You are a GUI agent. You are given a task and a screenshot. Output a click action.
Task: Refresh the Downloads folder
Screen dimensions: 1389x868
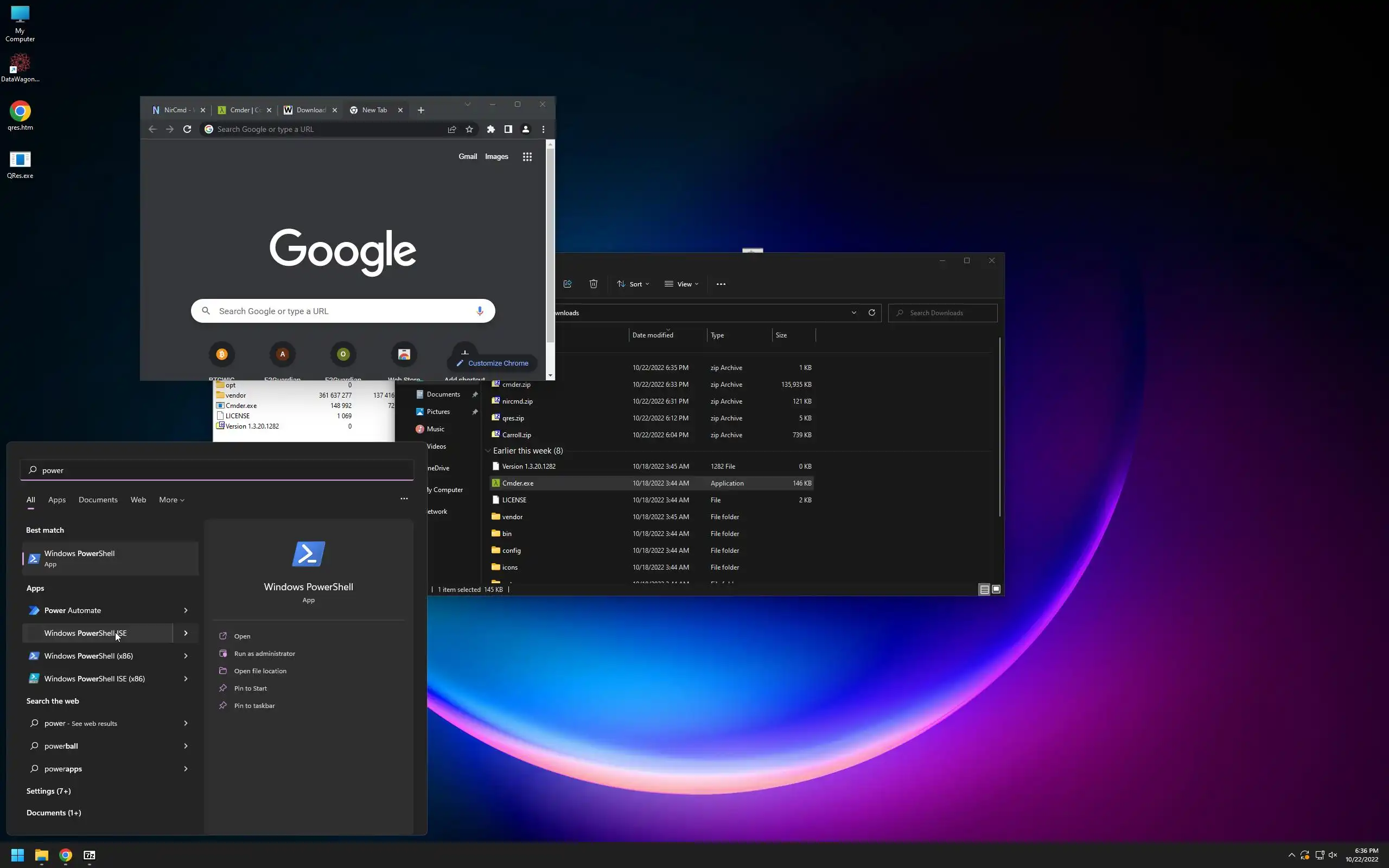871,313
